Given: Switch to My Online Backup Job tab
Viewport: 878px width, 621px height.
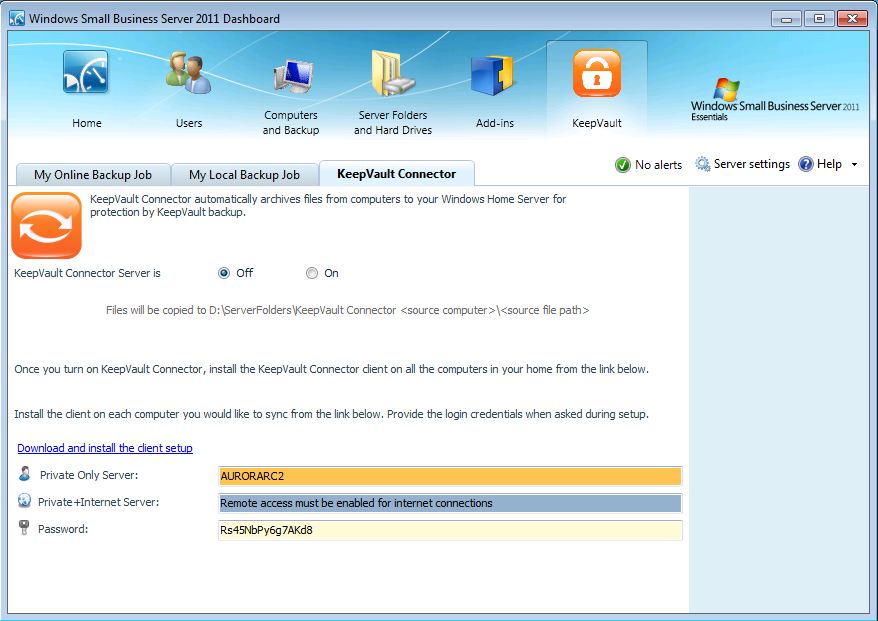Looking at the screenshot, I should pos(93,175).
